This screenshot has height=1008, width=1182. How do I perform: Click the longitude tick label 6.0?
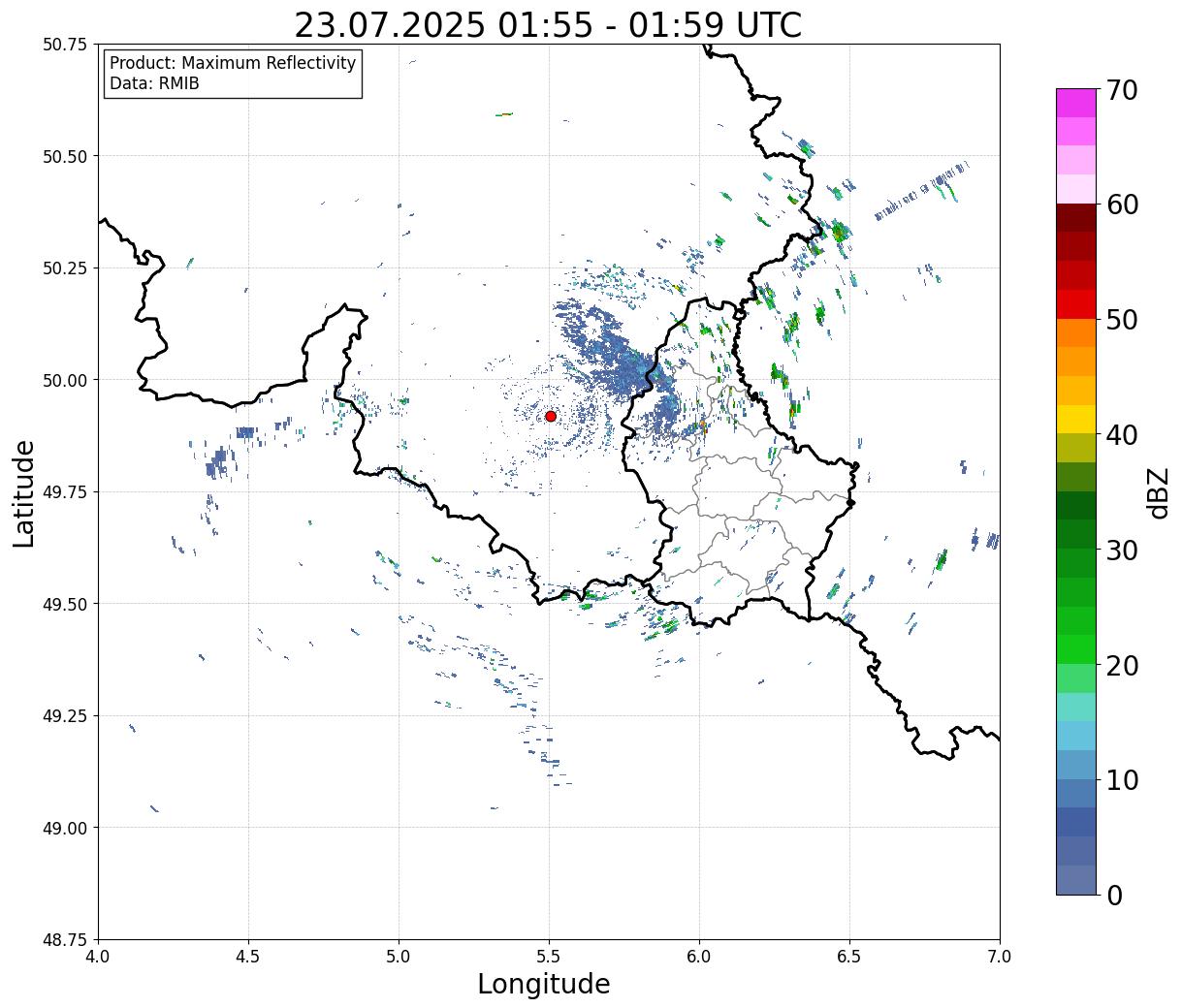699,957
